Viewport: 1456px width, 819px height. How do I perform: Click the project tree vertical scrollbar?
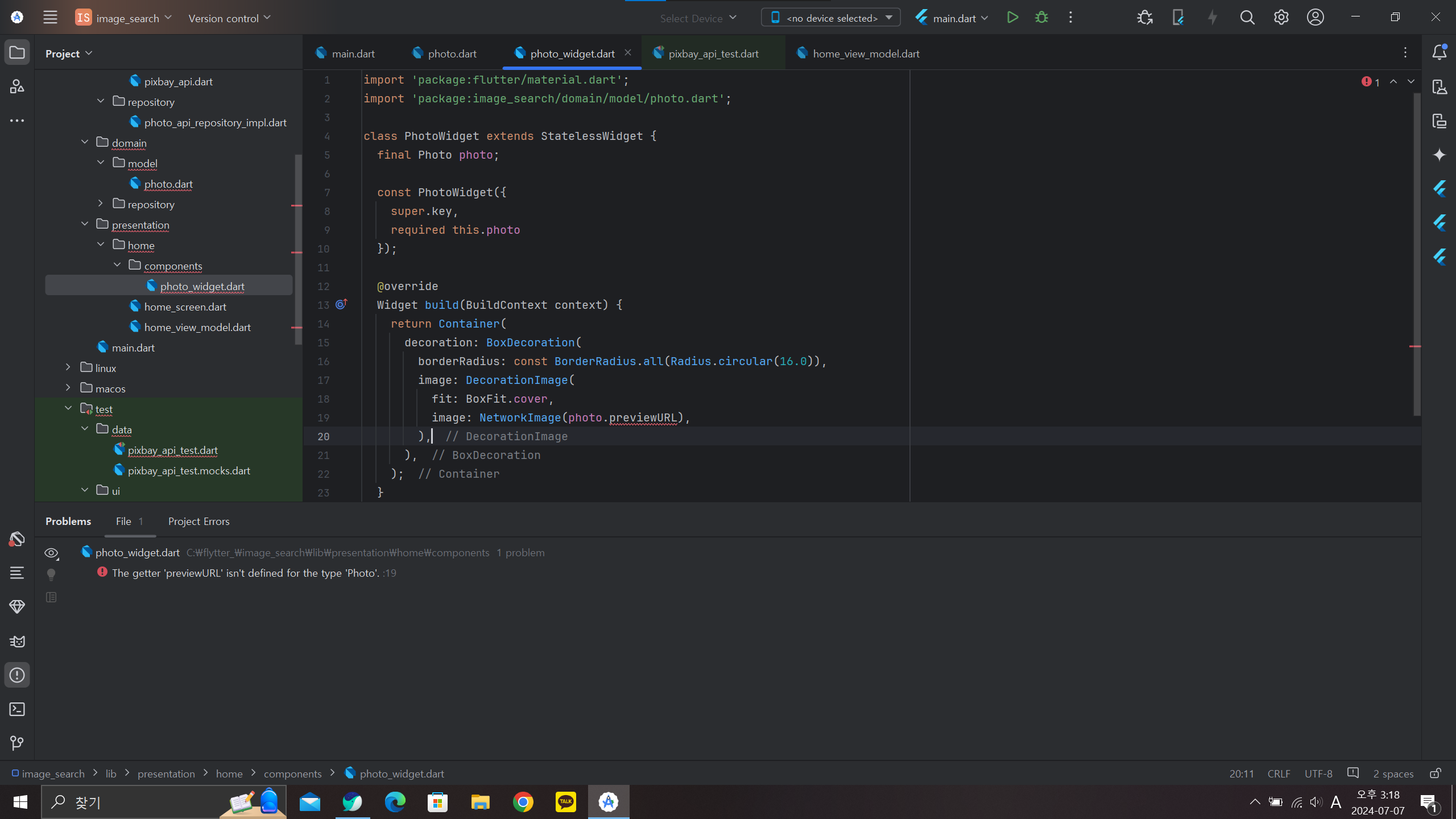[x=299, y=249]
